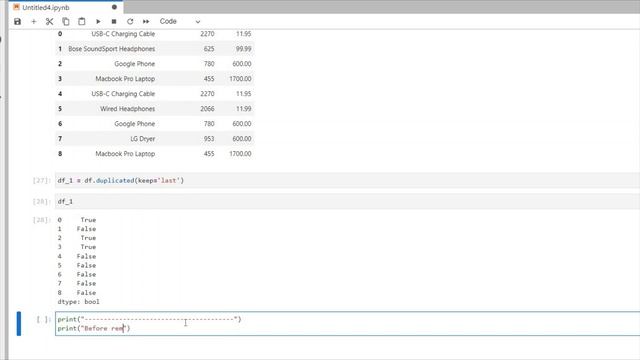Click the 'Google Phone' cell in row 6
640x360 pixels.
point(134,124)
